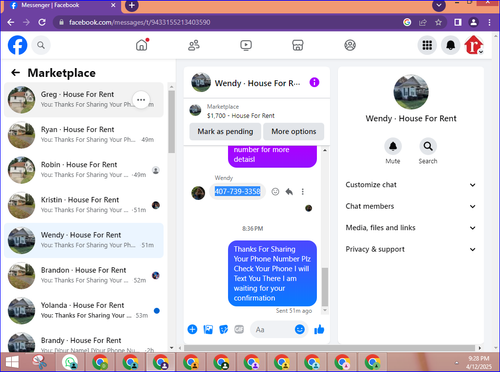
Task: Bookmark this page with star icon
Action: tap(438, 22)
